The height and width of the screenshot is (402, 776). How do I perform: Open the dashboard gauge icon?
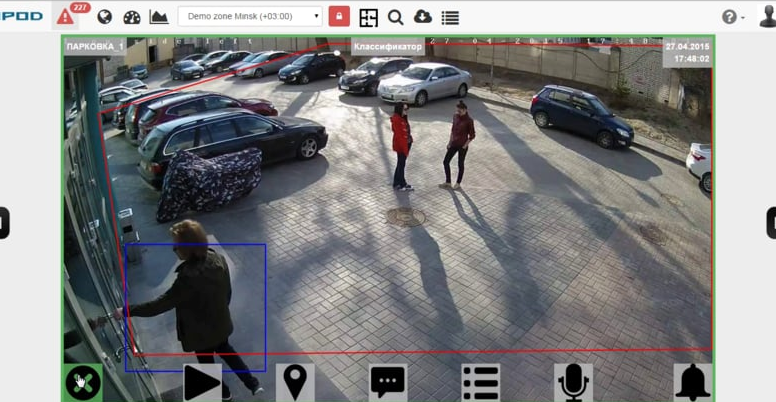pos(132,17)
